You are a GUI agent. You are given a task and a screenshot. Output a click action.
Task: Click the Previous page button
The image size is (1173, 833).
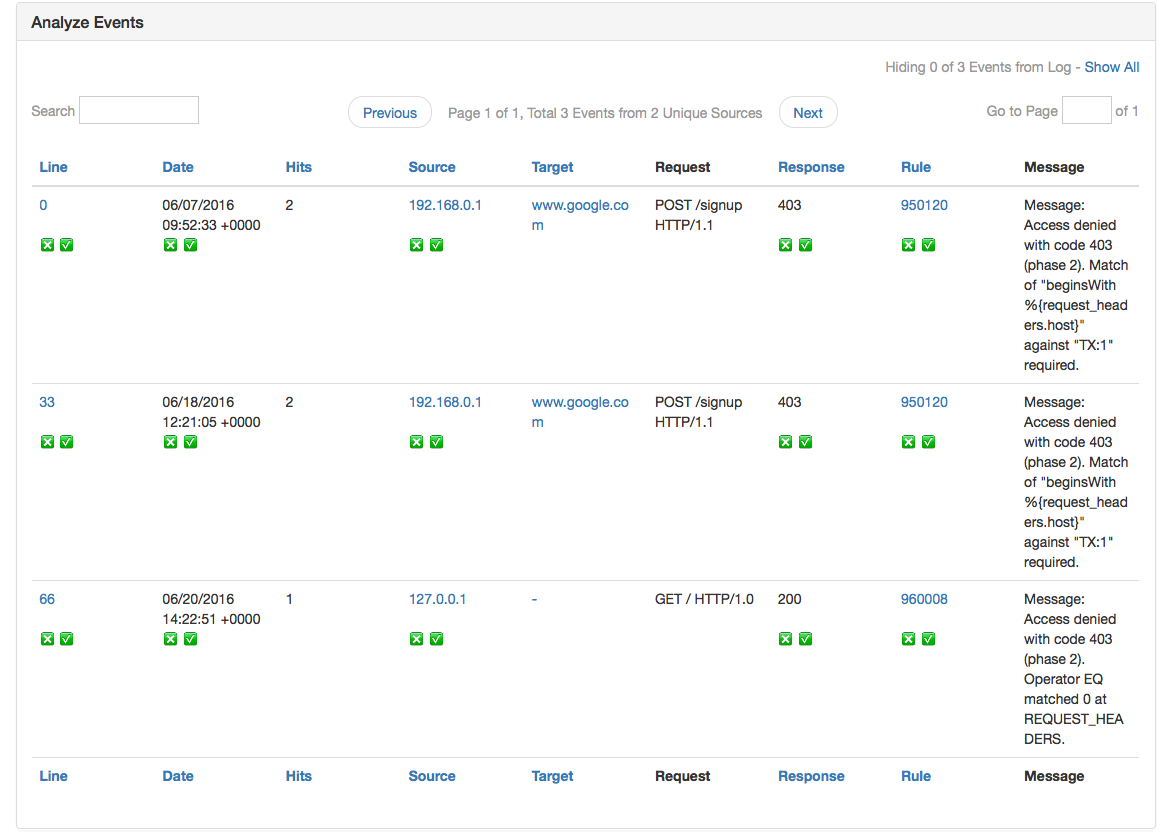pos(389,112)
